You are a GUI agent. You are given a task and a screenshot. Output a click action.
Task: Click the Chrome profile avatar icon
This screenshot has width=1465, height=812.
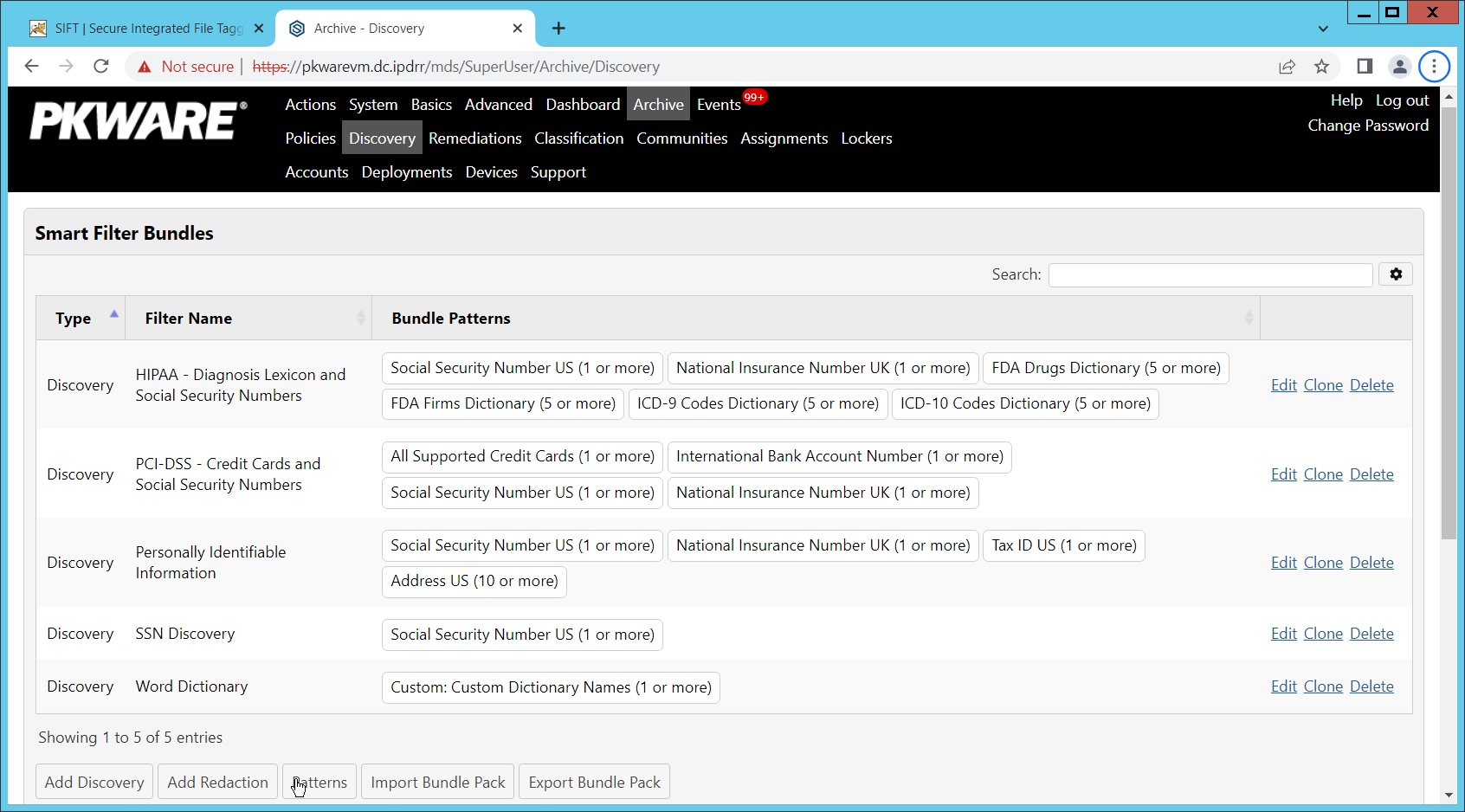pyautogui.click(x=1399, y=67)
